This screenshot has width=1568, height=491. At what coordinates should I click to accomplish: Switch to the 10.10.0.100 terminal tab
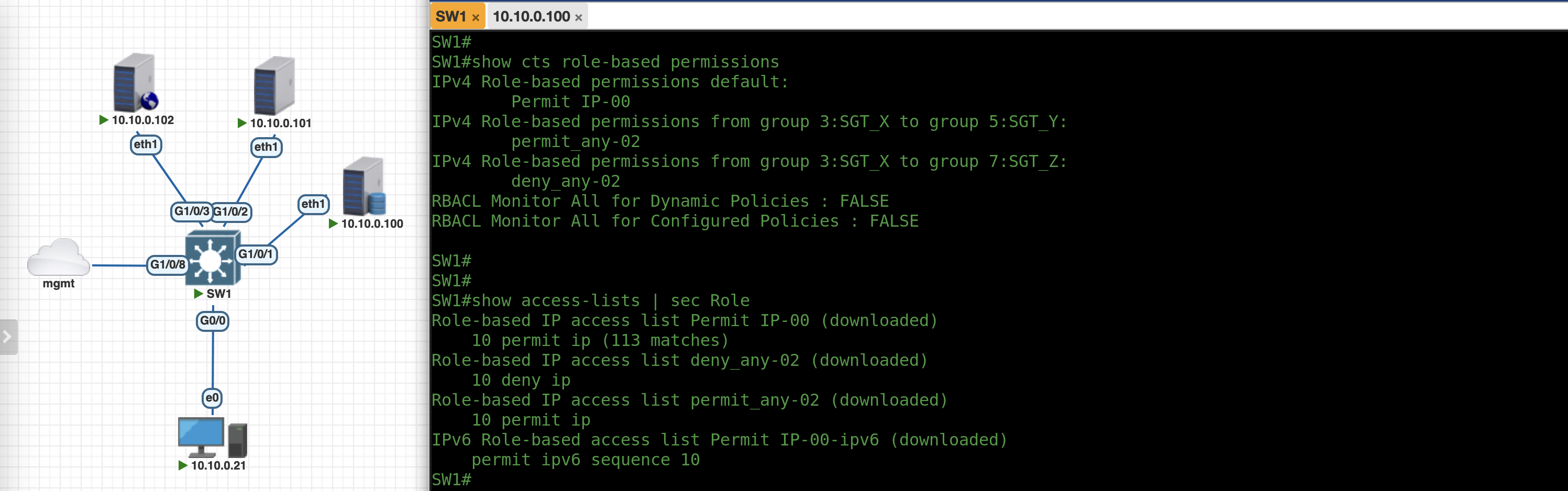click(531, 16)
